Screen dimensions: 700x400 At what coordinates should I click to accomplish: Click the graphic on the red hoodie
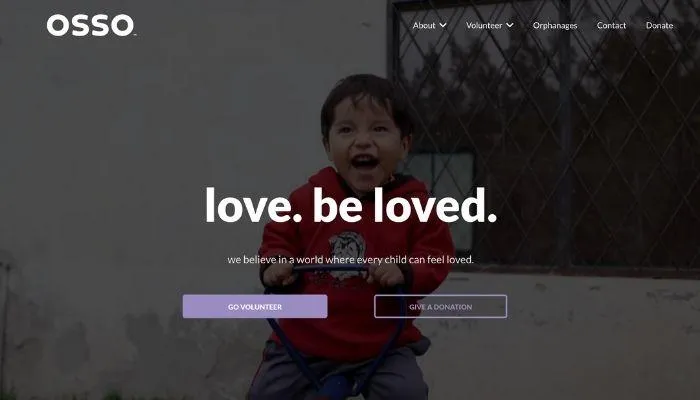(347, 252)
